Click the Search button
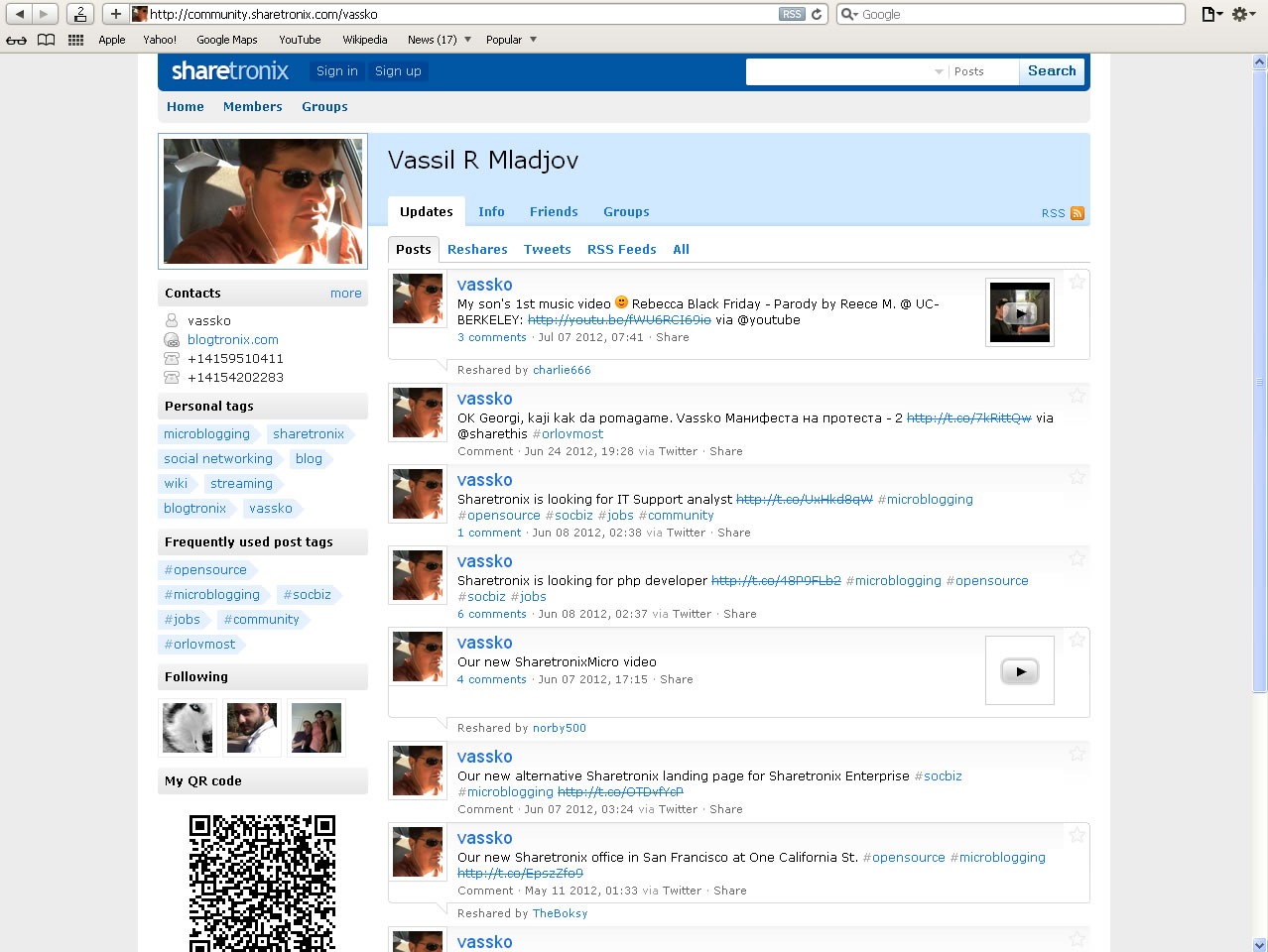Screen dimensions: 1268x952 (1052, 71)
